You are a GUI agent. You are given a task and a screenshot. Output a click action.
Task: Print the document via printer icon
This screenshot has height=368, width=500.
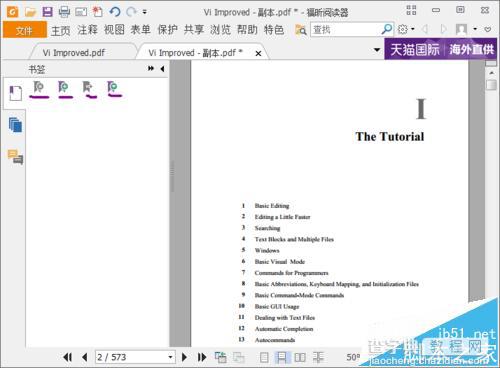coord(64,12)
